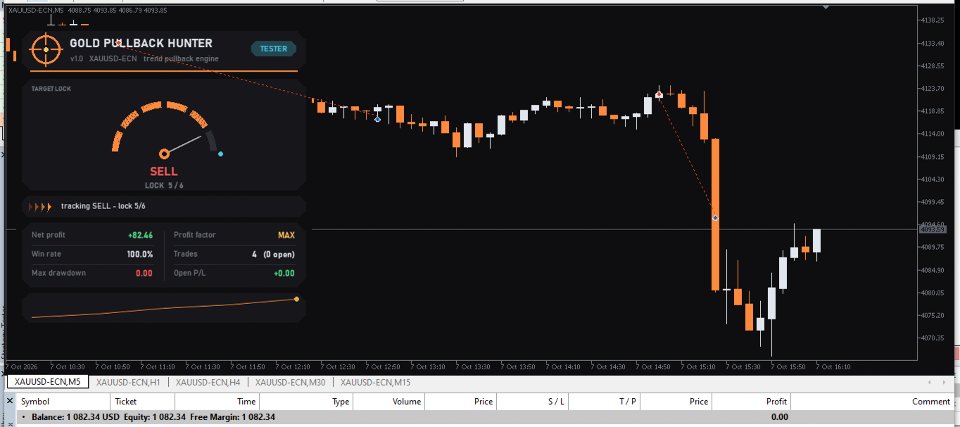Sort by the Time column header
The width and height of the screenshot is (960, 427).
[x=217, y=401]
